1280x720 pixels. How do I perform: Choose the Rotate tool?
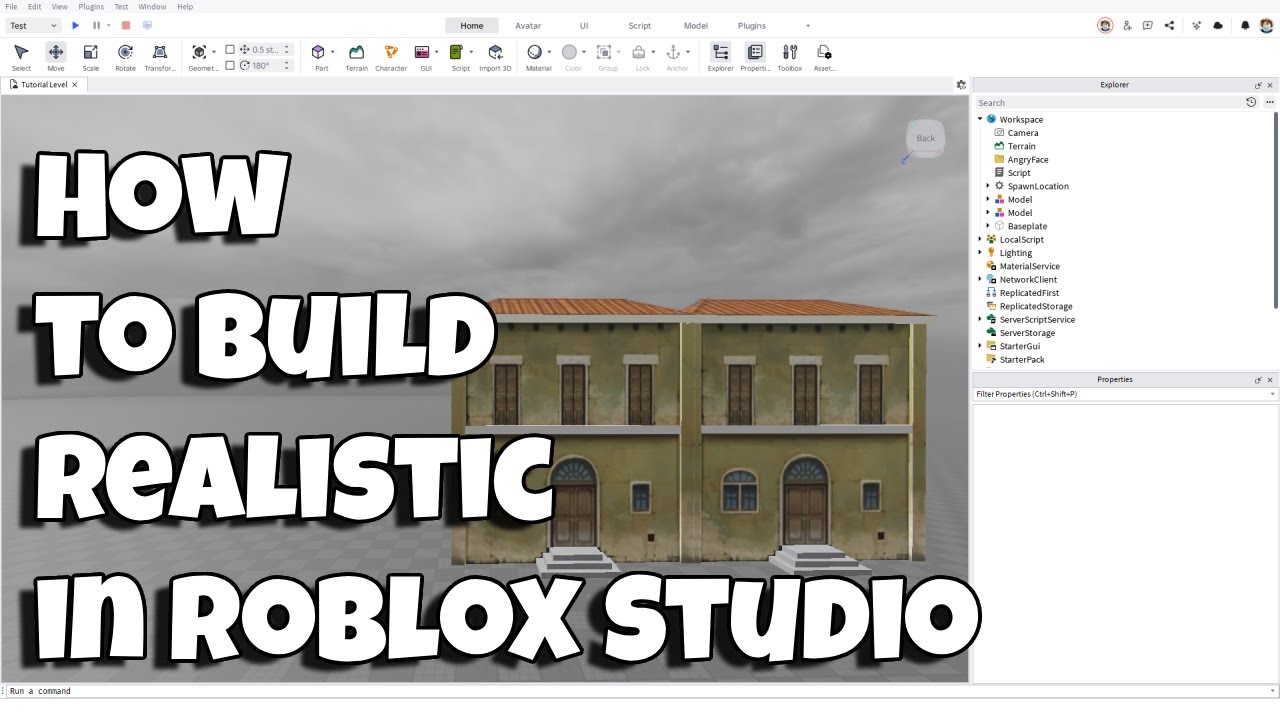click(x=125, y=56)
